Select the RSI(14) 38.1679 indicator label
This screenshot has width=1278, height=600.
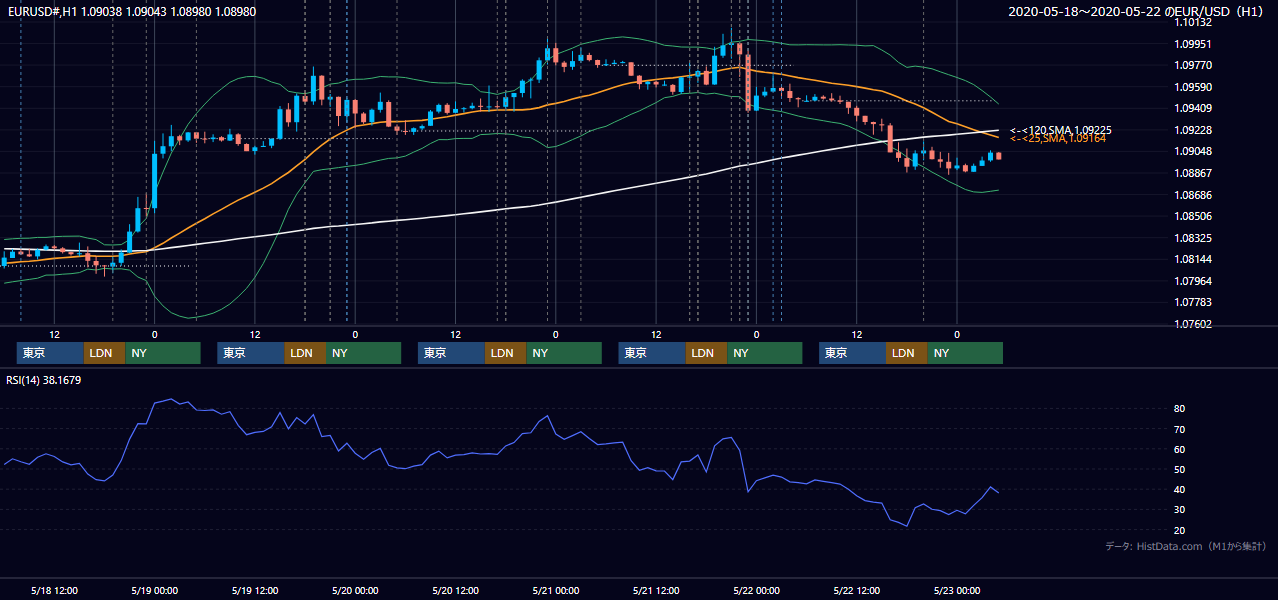[x=44, y=380]
